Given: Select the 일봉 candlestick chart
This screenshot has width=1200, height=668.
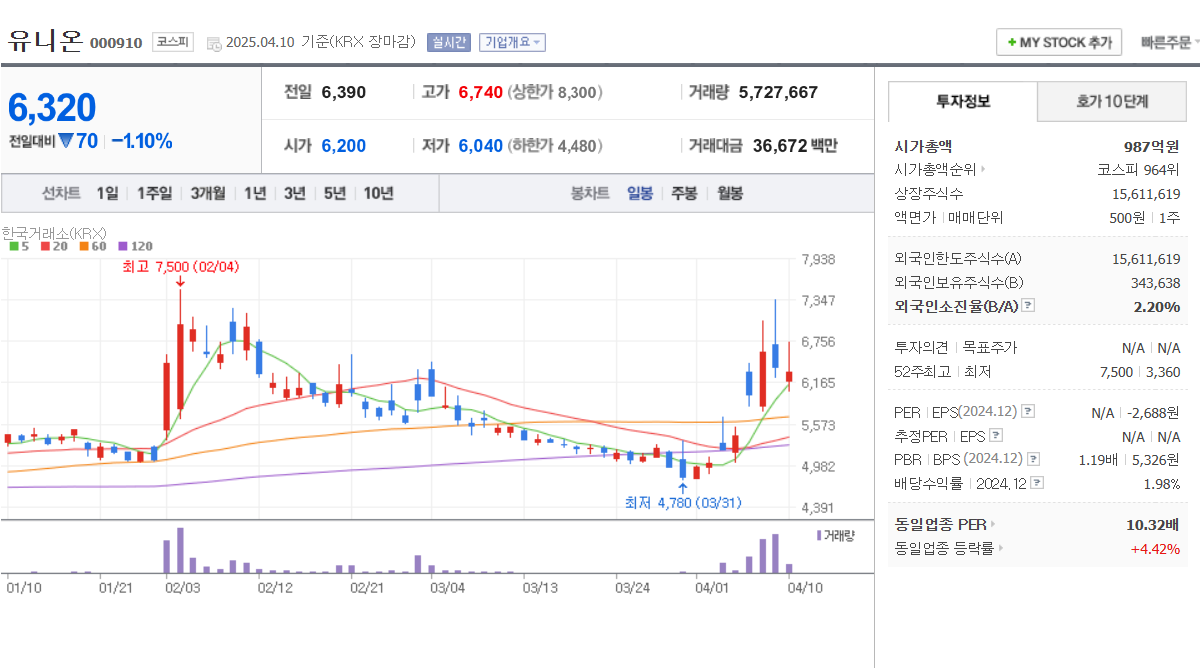Looking at the screenshot, I should pyautogui.click(x=640, y=193).
